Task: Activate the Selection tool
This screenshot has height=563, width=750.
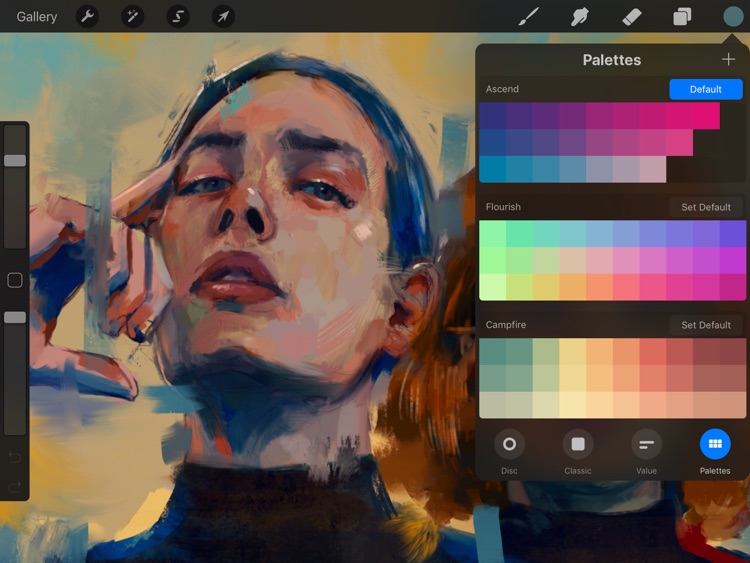Action: (x=178, y=16)
